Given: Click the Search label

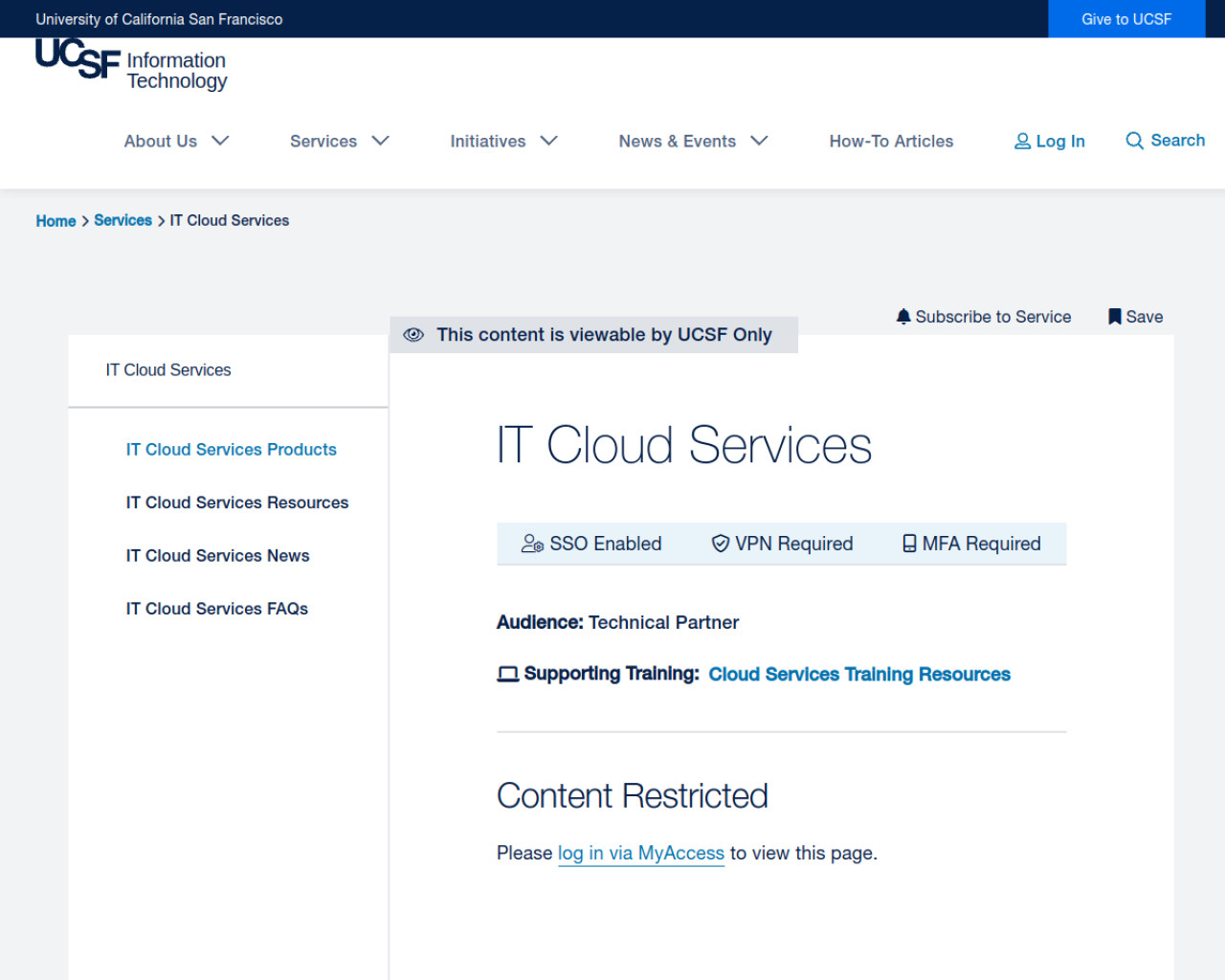Looking at the screenshot, I should (1178, 141).
